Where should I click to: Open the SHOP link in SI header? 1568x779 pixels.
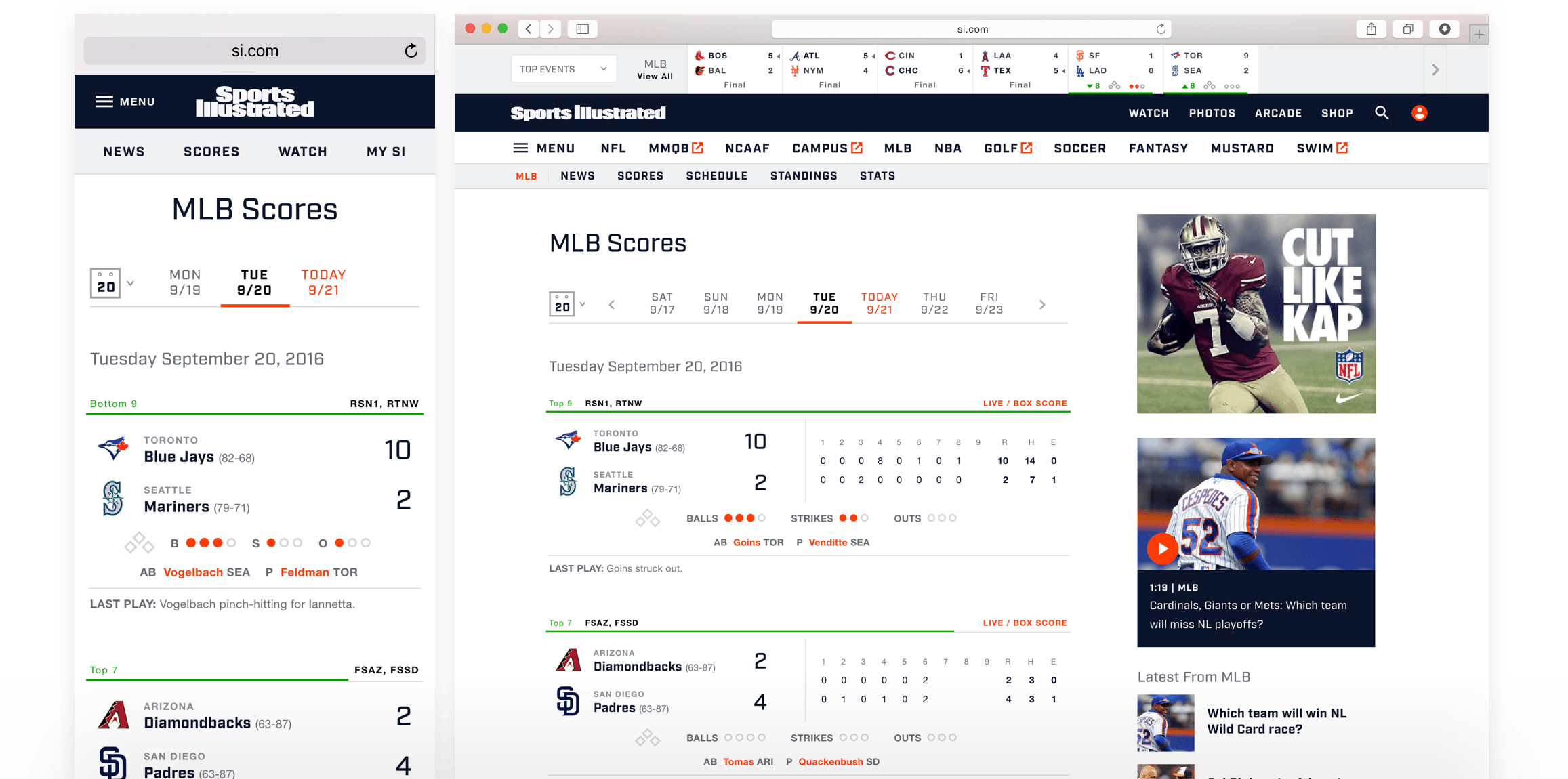1337,113
